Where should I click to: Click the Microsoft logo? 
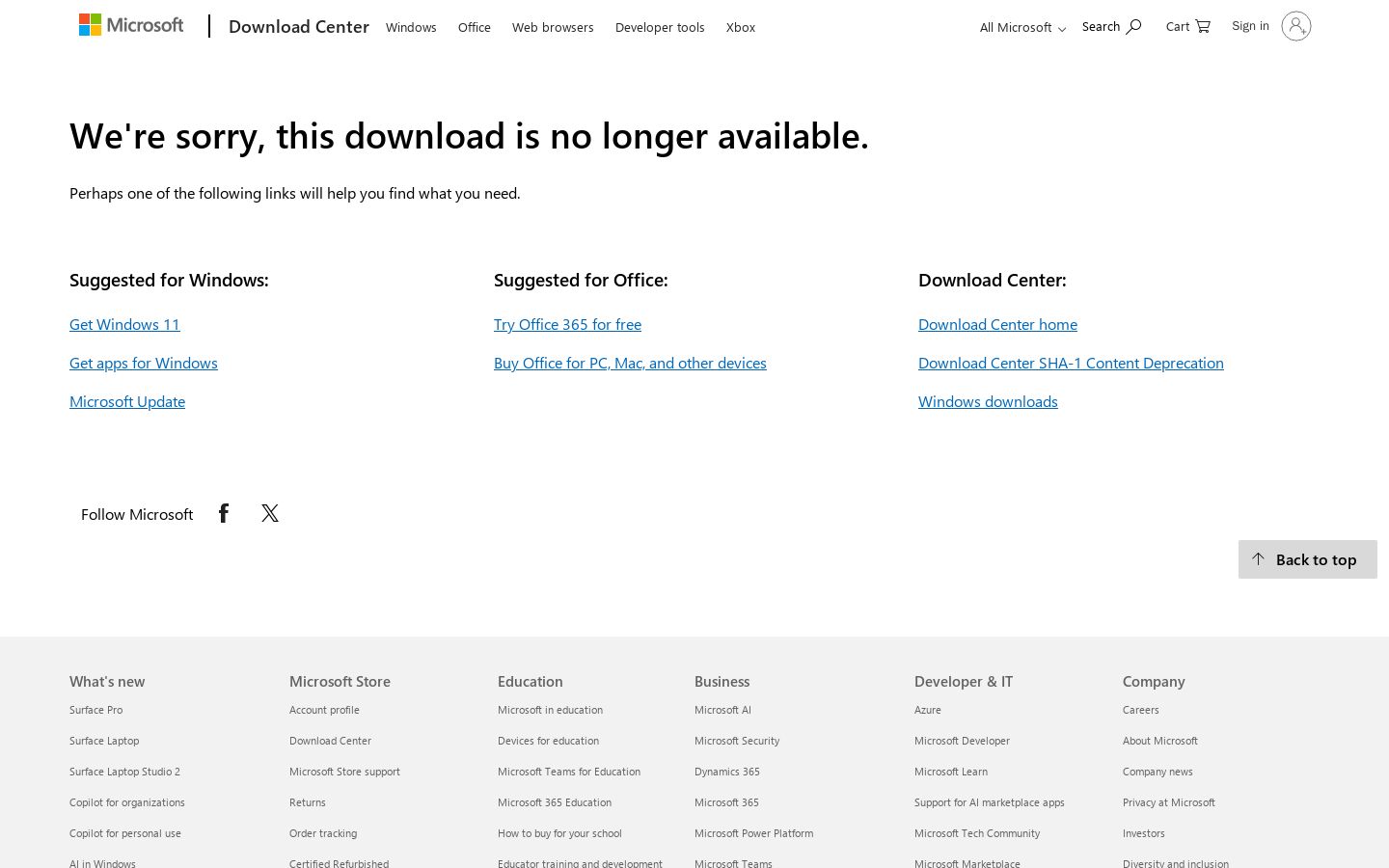(131, 25)
